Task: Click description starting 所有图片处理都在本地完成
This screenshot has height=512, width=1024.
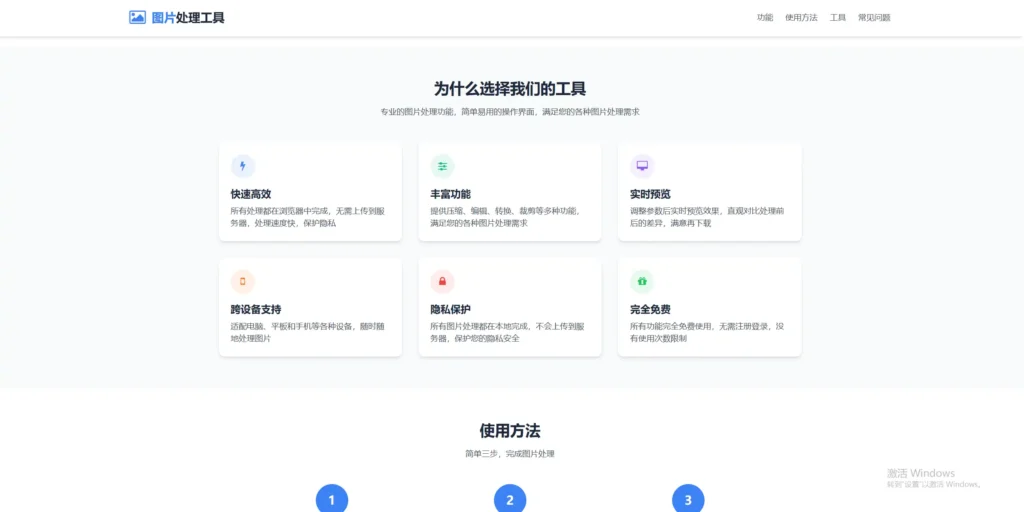Action: coord(507,332)
